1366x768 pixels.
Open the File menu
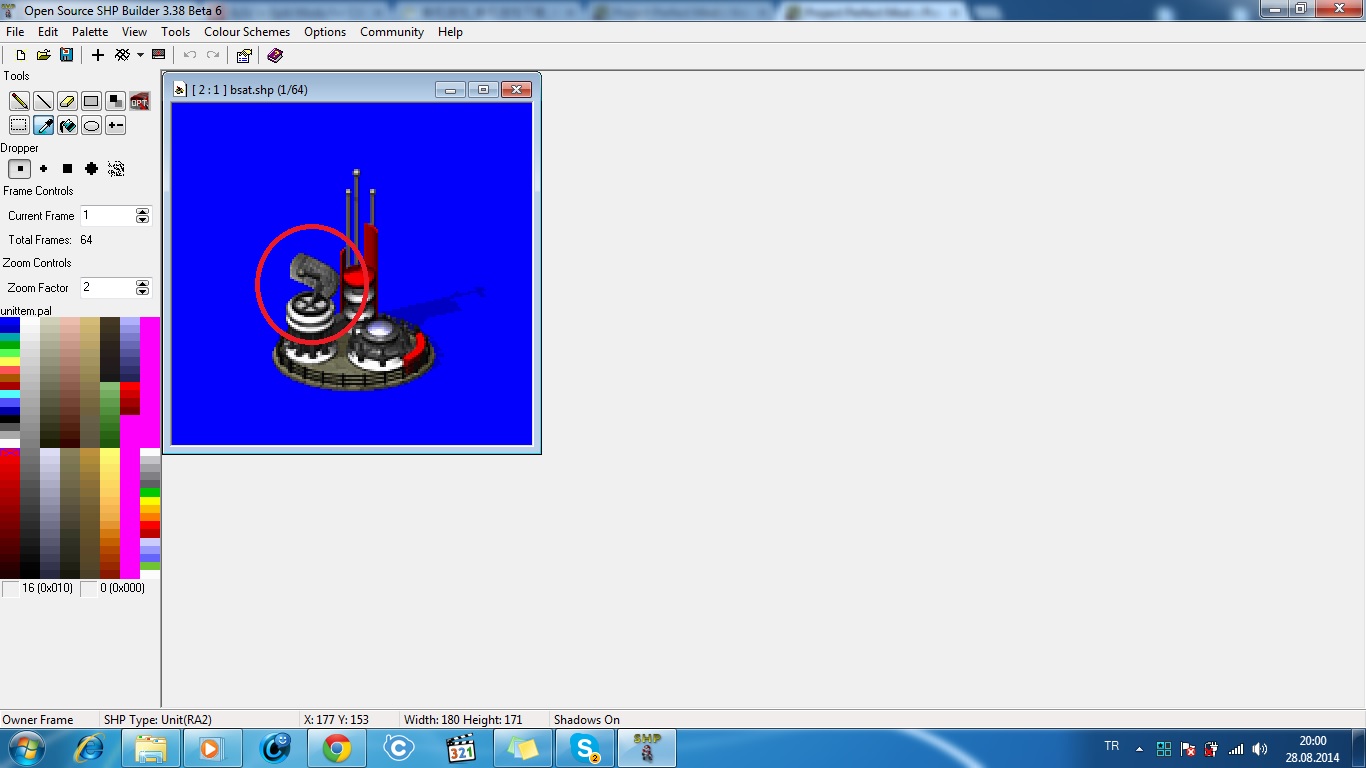point(15,32)
